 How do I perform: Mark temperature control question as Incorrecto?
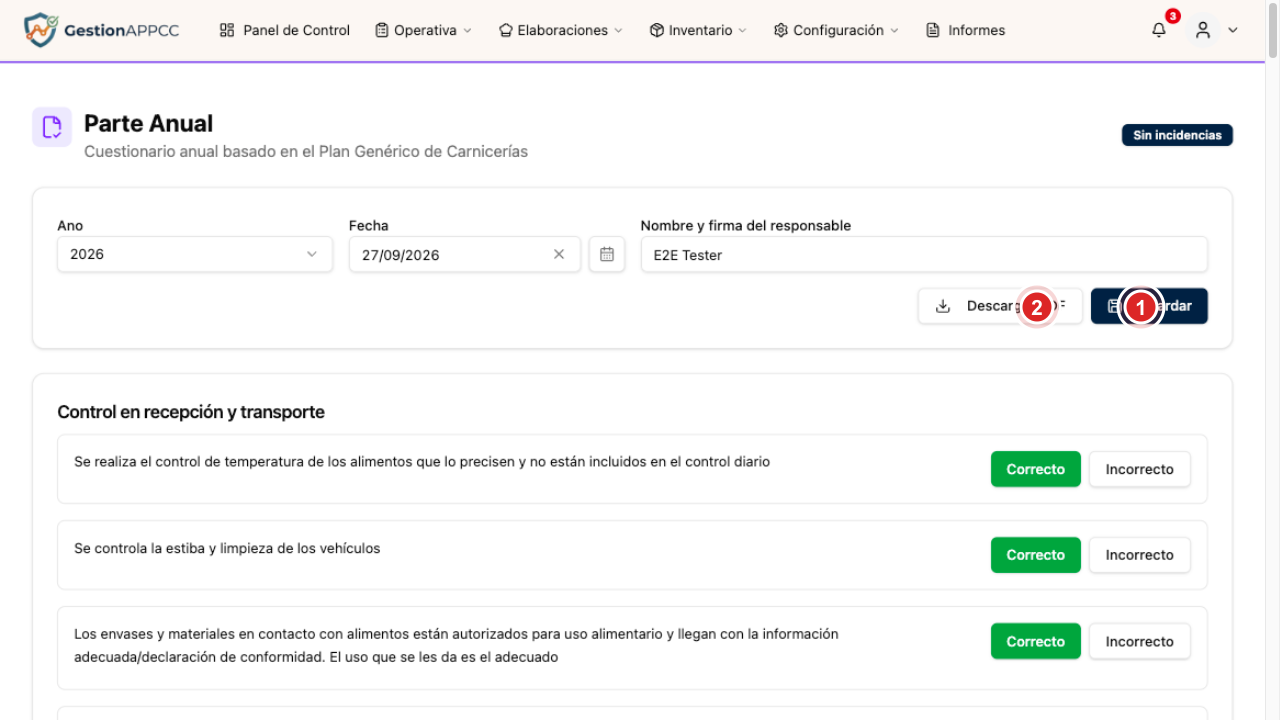[x=1140, y=469]
